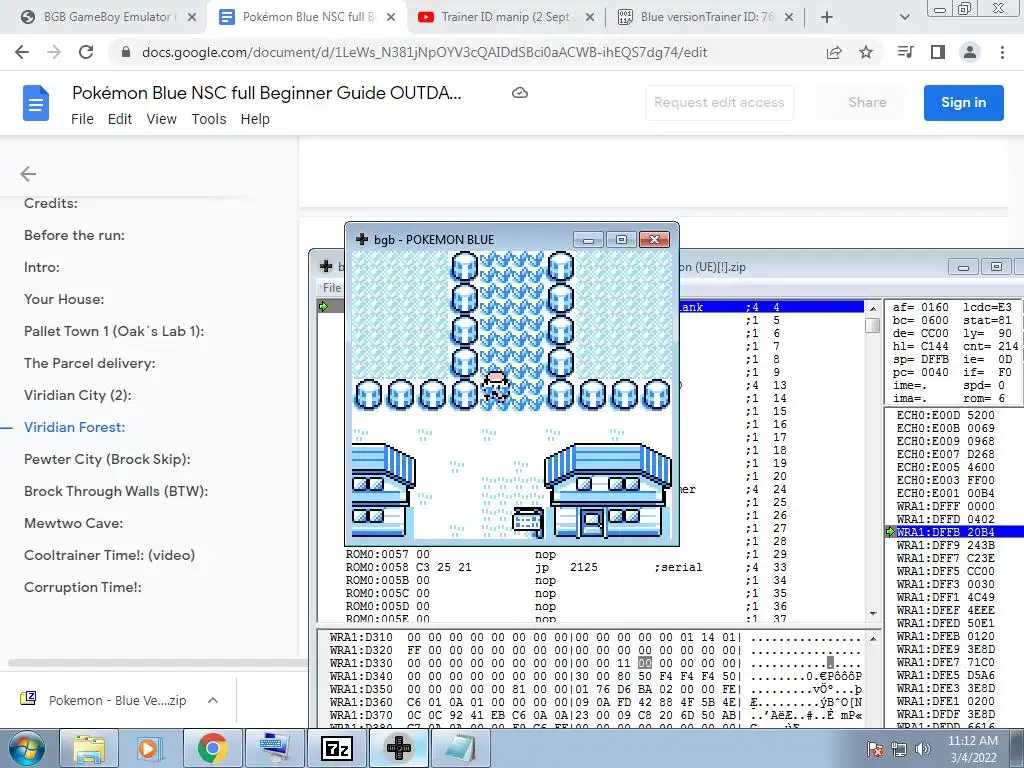The image size is (1024, 768).
Task: Click the cloud document status icon
Action: point(519,93)
